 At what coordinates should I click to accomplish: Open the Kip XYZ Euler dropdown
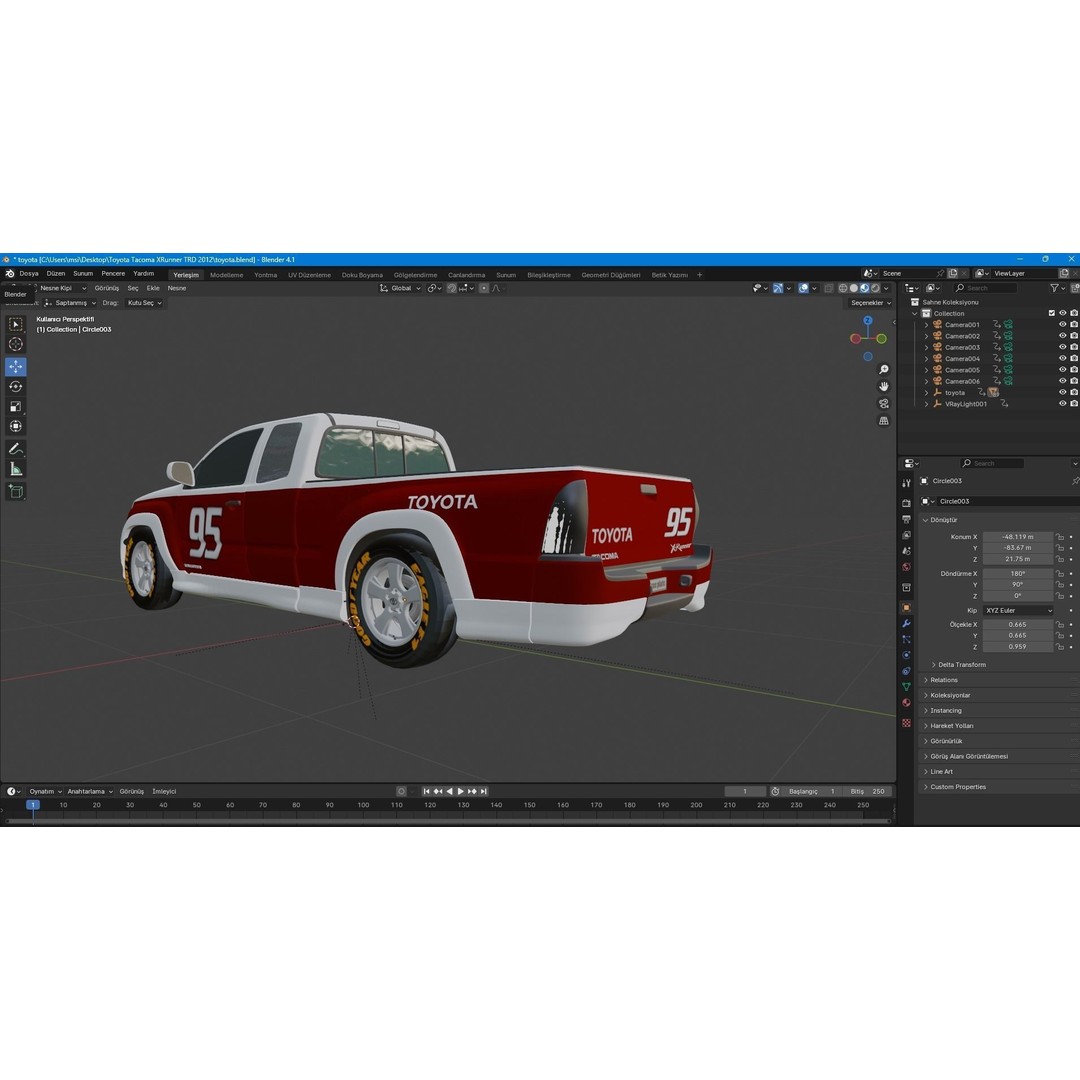(x=1018, y=611)
